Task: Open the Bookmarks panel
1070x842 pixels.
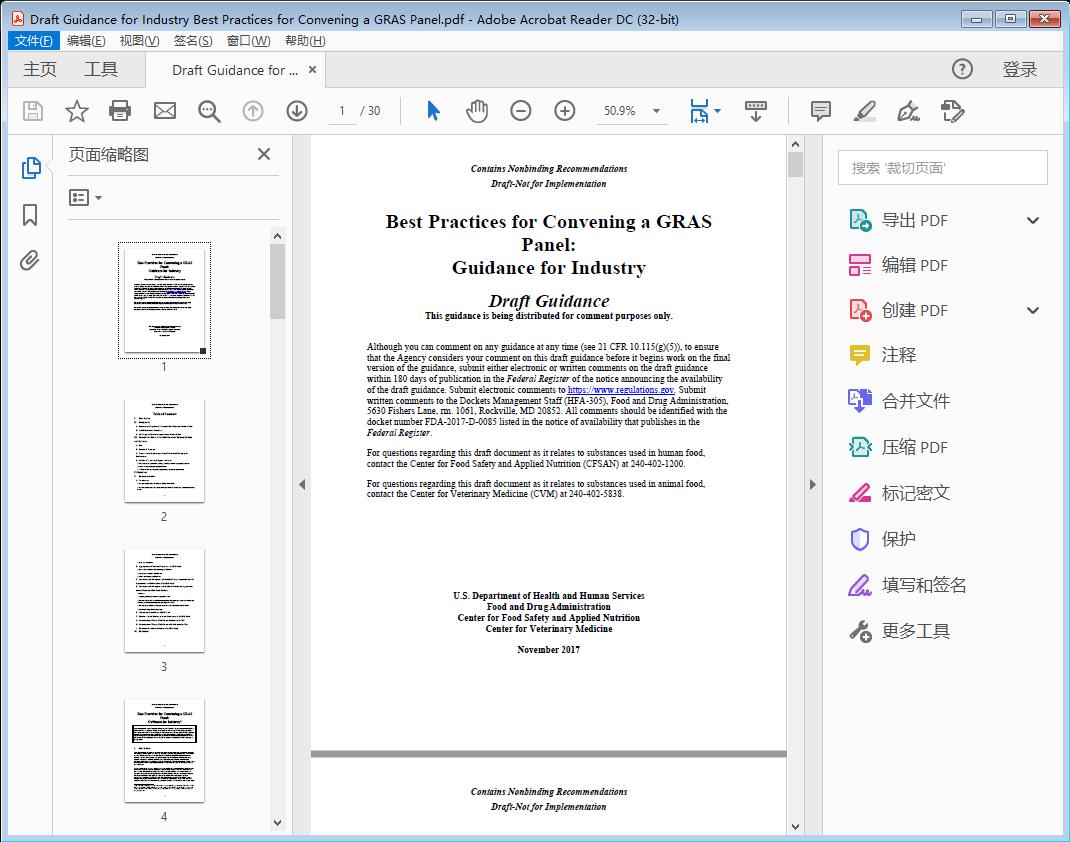Action: point(29,215)
